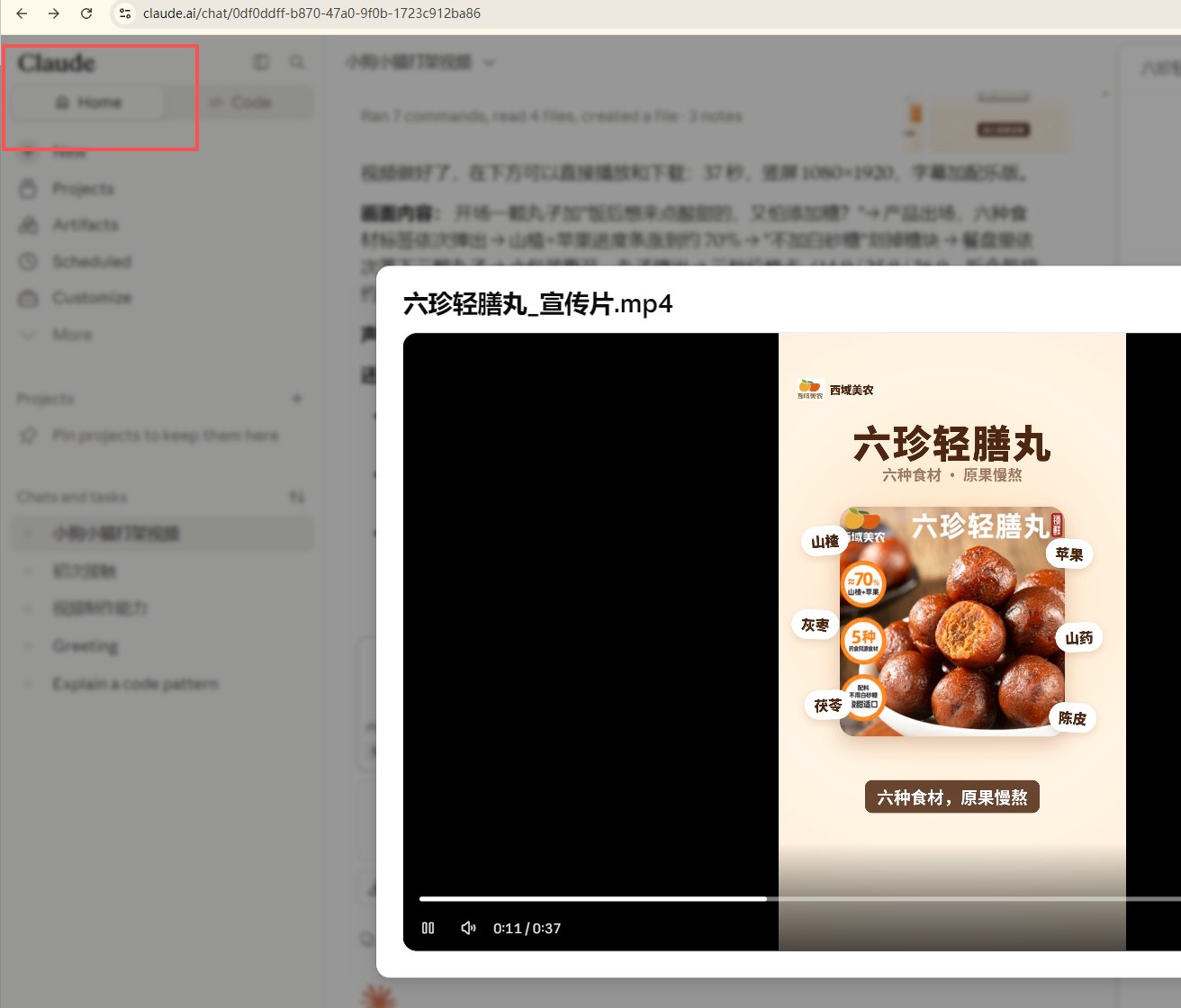
Task: Open the sidebar search icon
Action: 296,62
